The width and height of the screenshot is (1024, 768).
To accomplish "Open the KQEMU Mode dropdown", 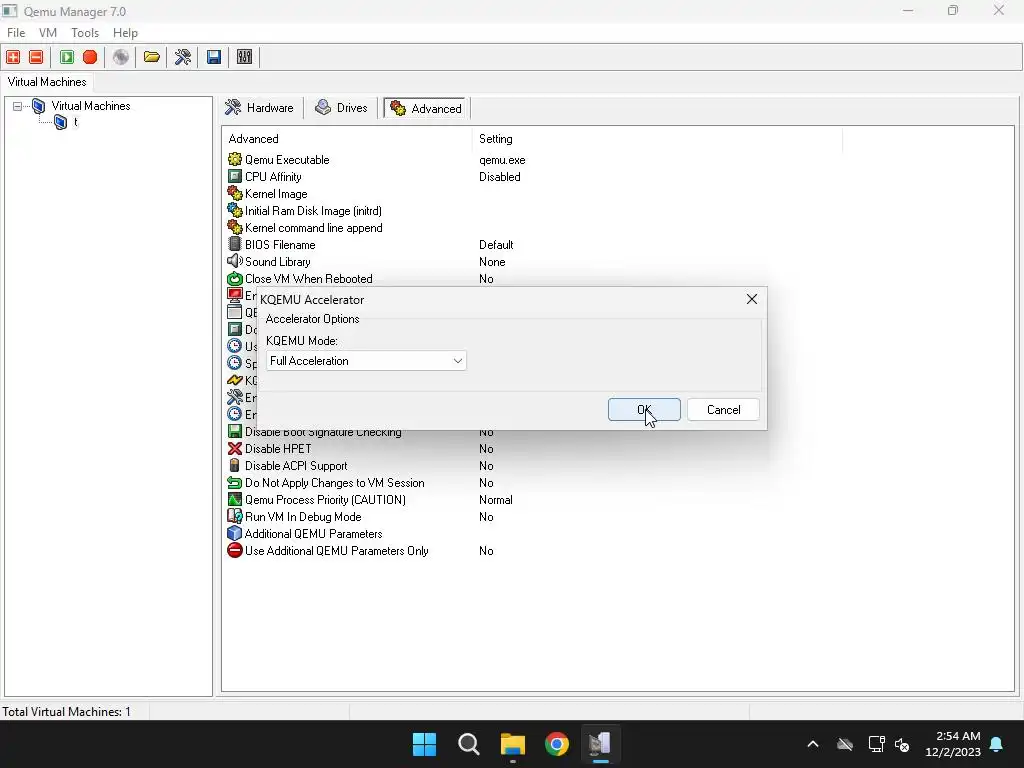I will pyautogui.click(x=366, y=360).
